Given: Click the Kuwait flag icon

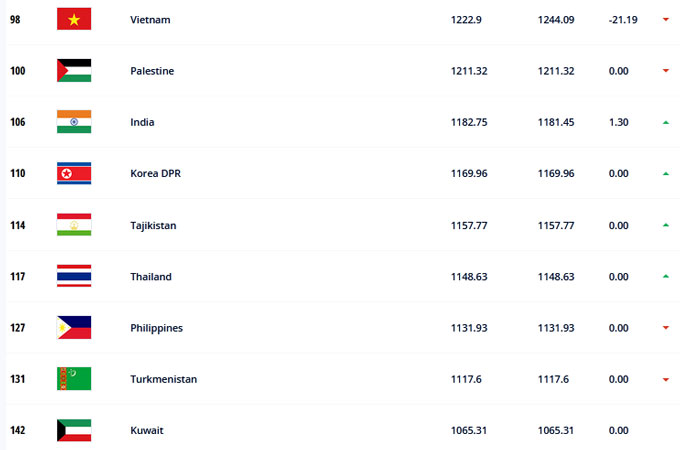Looking at the screenshot, I should tap(74, 430).
